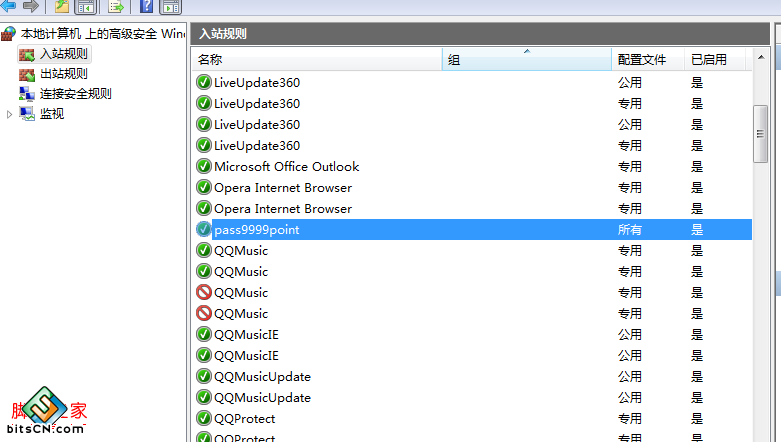Open Help with the question mark icon

pyautogui.click(x=146, y=5)
